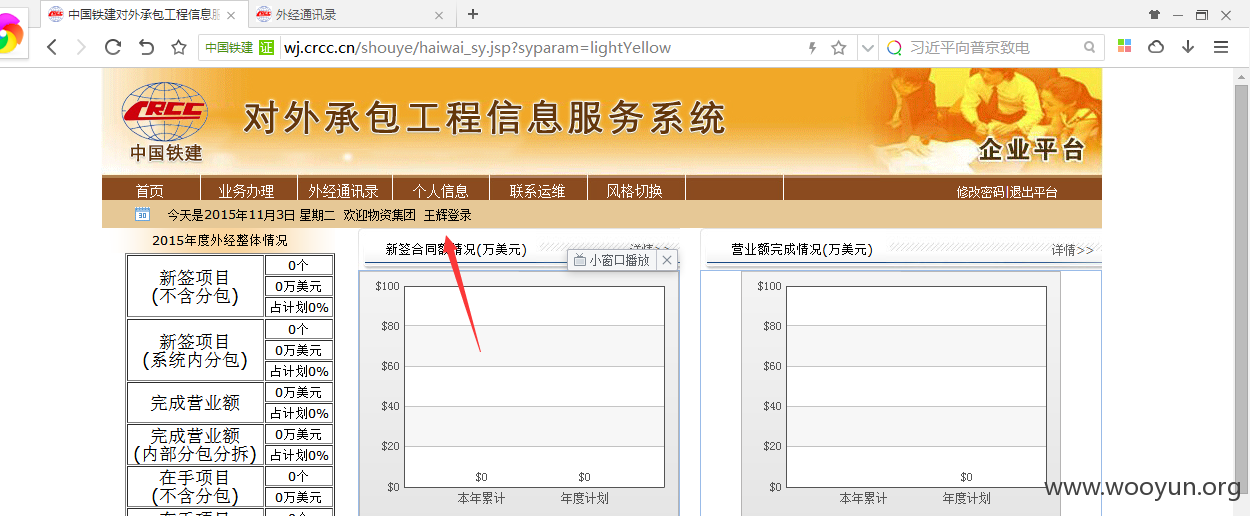The width and height of the screenshot is (1250, 516).
Task: Open the colorful apps grid icon
Action: [x=1125, y=47]
